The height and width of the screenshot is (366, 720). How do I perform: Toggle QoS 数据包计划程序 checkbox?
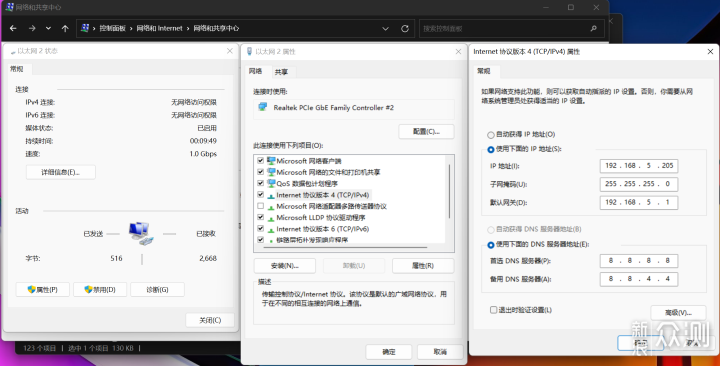260,183
